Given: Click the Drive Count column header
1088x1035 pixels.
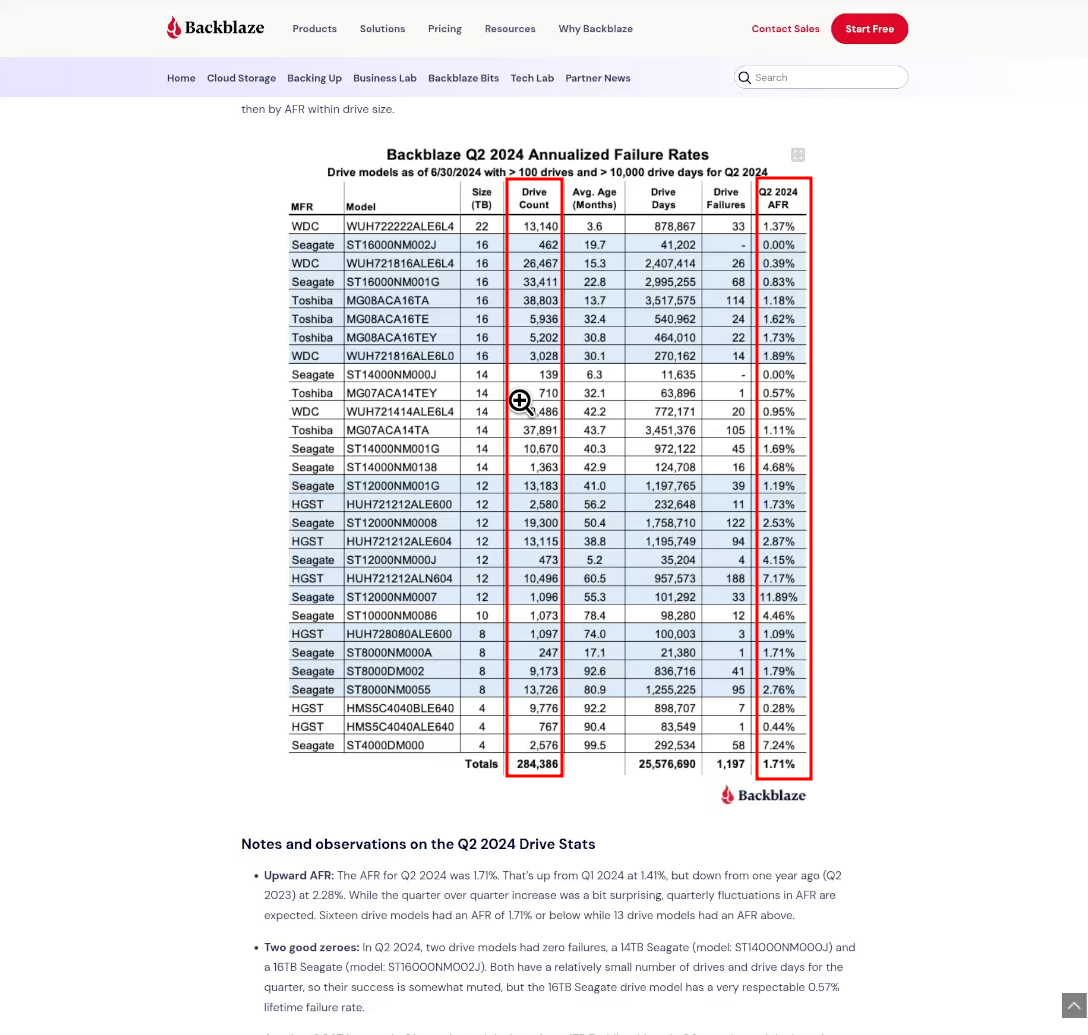Looking at the screenshot, I should 534,198.
